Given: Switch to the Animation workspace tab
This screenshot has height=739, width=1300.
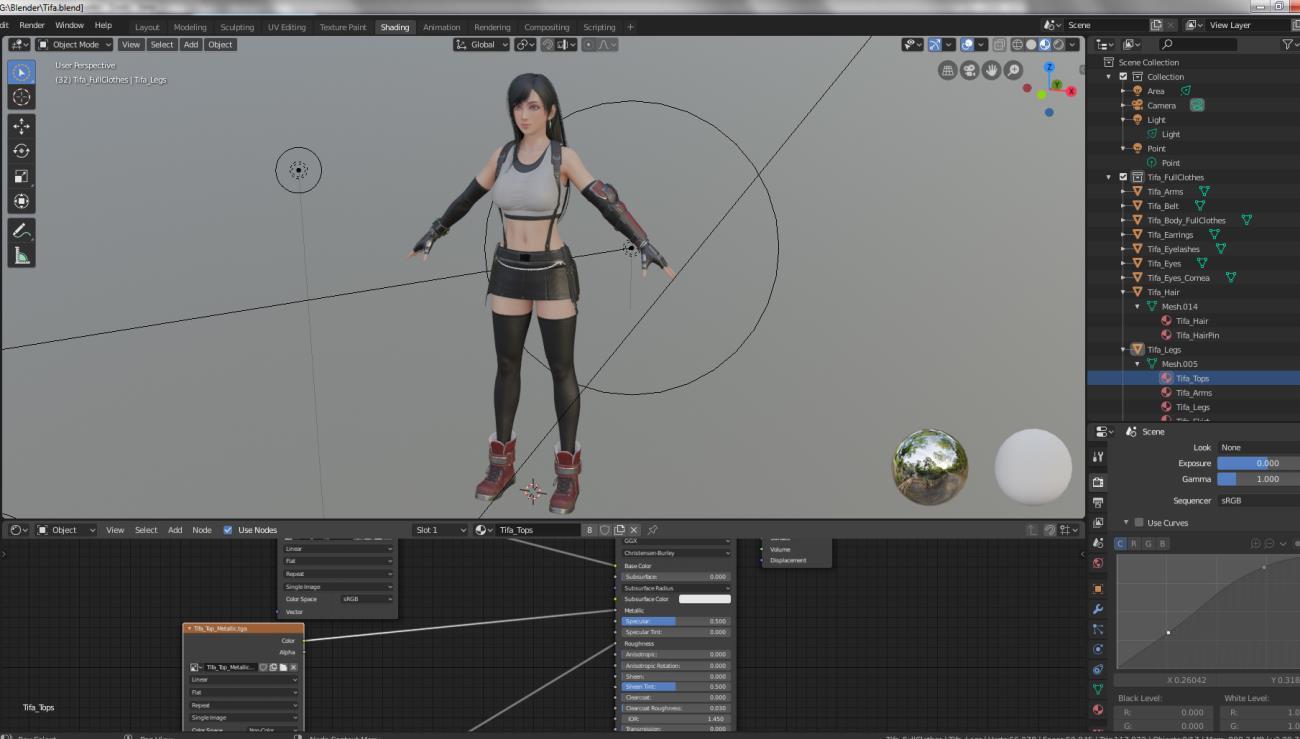Looking at the screenshot, I should (x=441, y=27).
